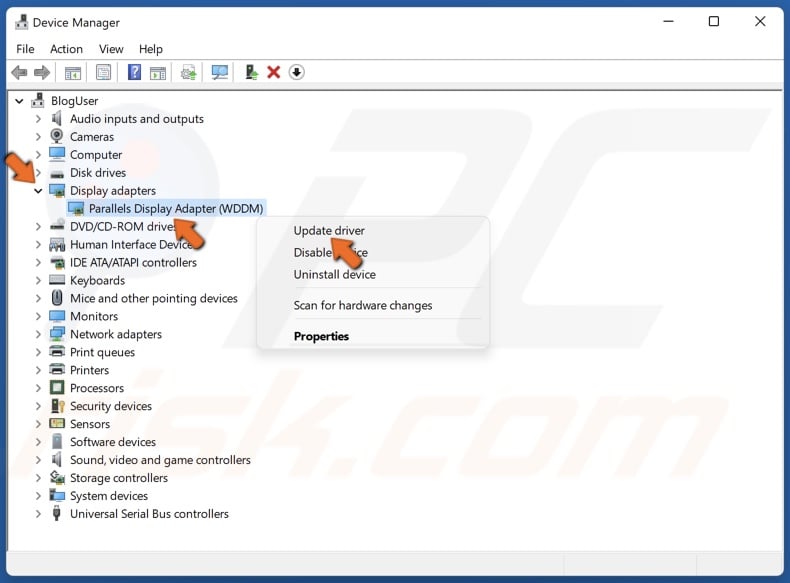Click the Printers category icon
Viewport: 790px width, 583px height.
(57, 369)
